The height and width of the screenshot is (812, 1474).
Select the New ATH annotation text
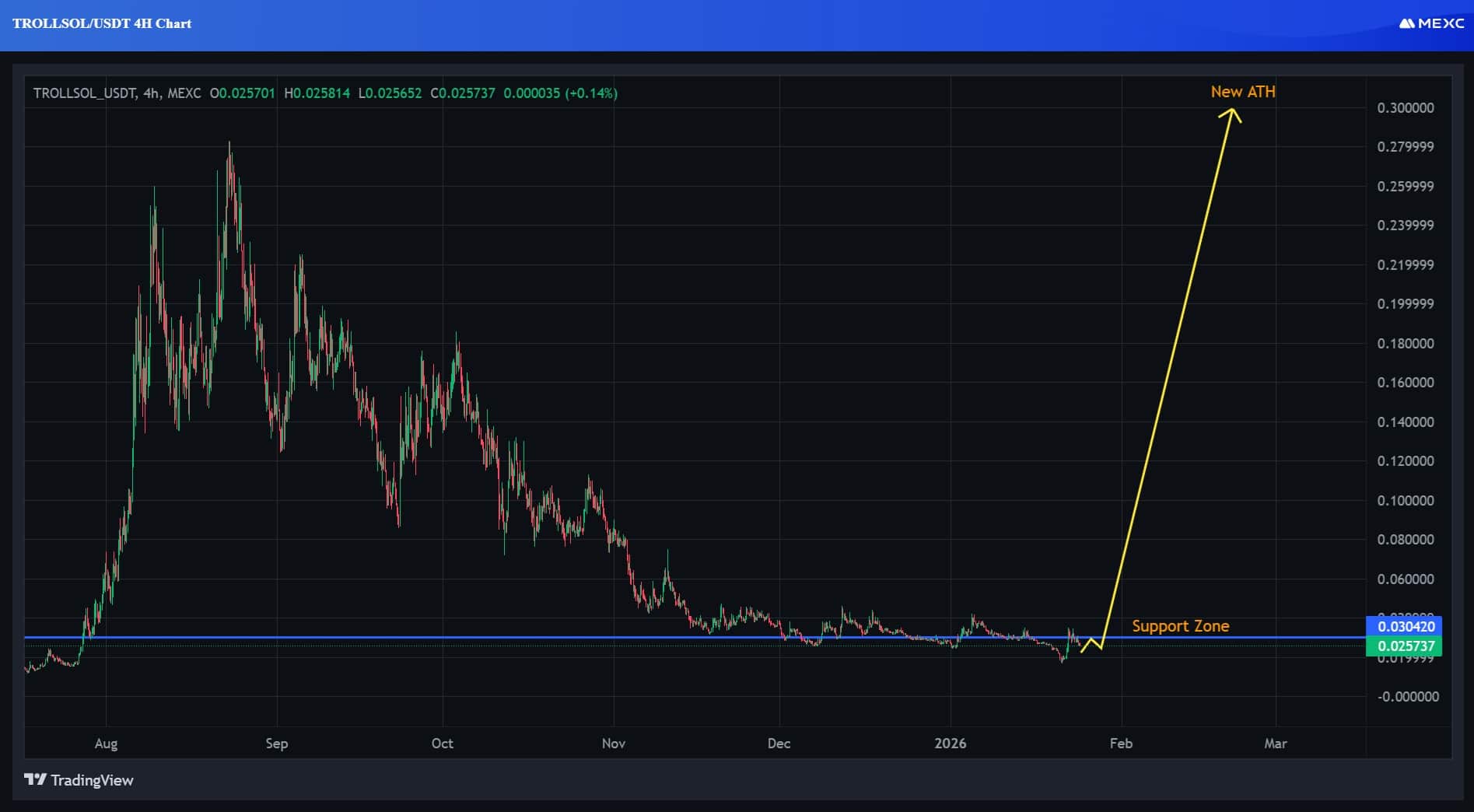1242,91
